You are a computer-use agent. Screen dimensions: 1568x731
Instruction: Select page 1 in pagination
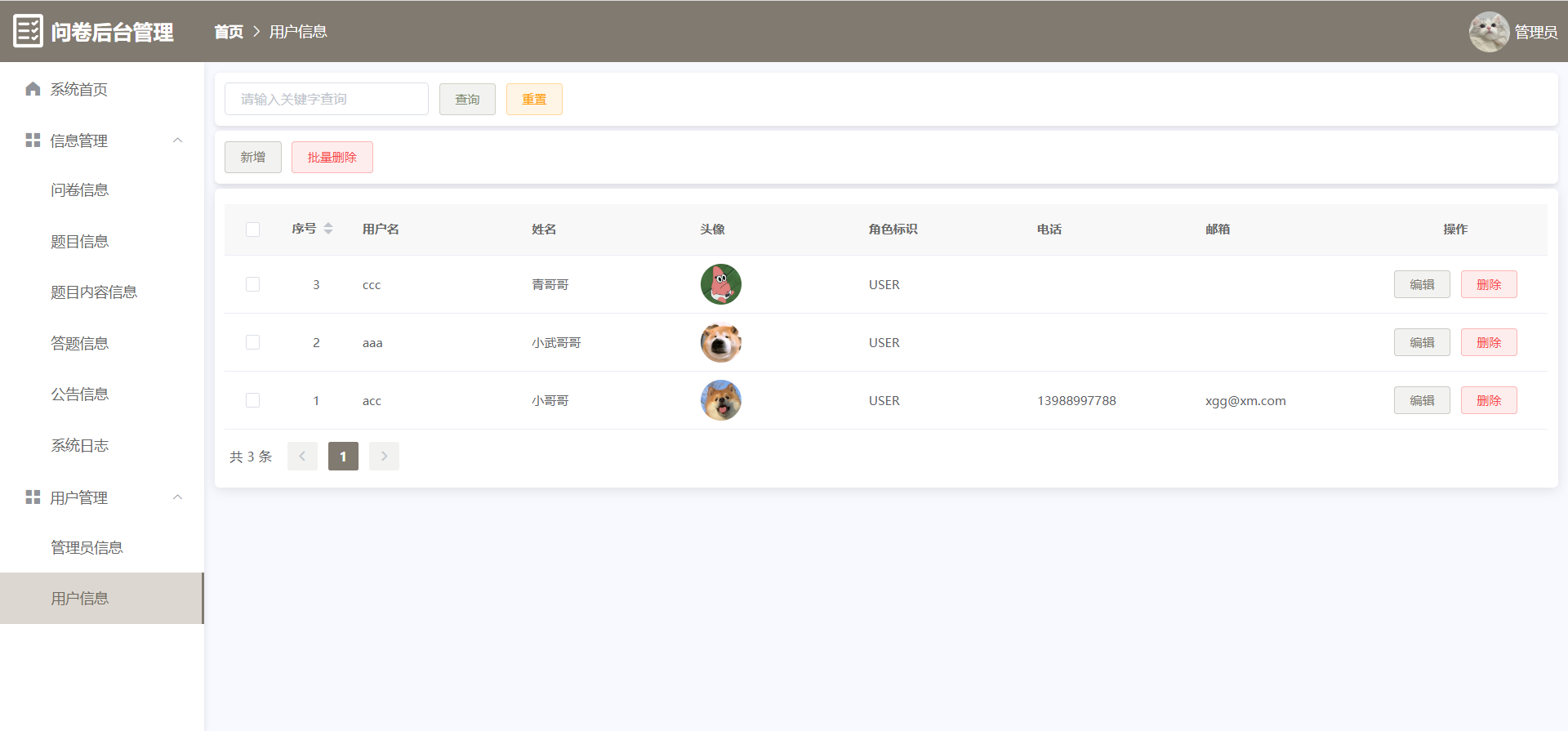click(x=343, y=457)
